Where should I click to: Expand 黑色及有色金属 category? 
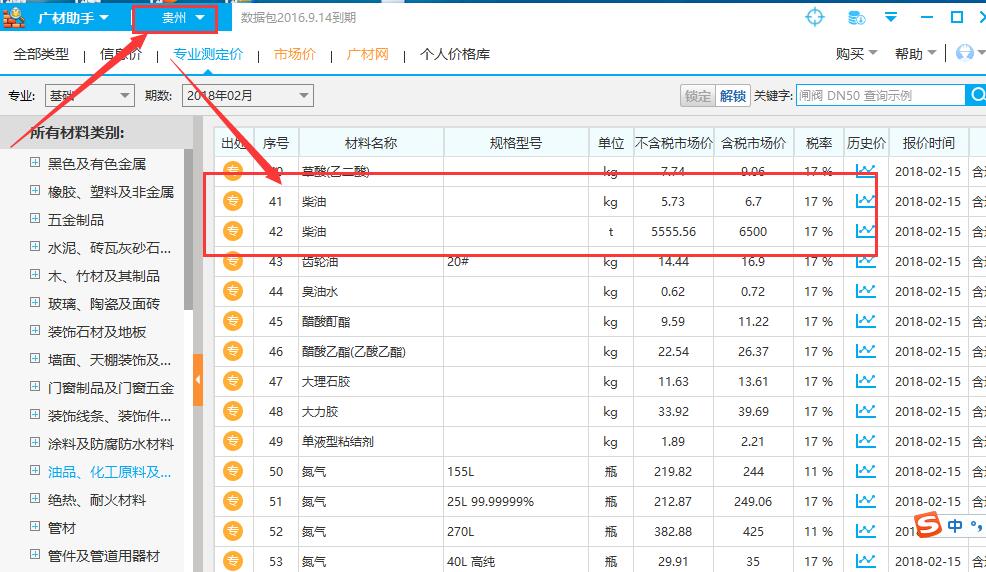[x=35, y=163]
